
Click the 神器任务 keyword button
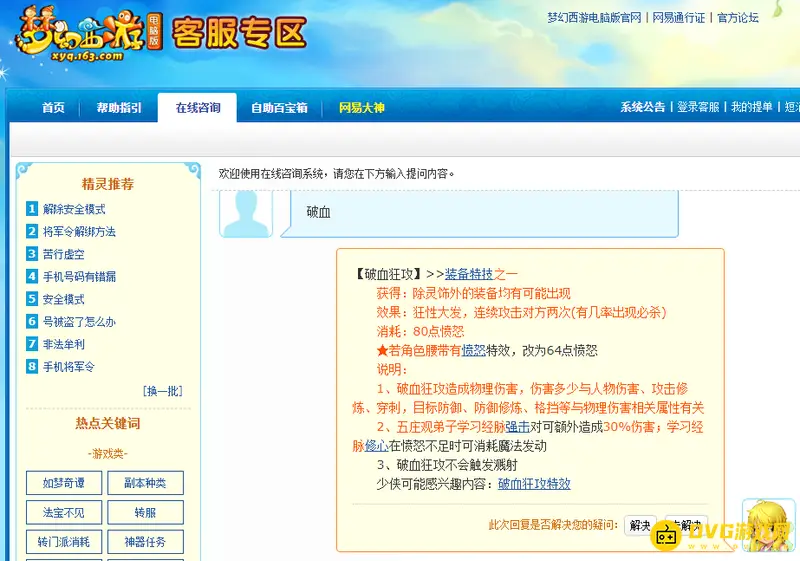pos(145,542)
